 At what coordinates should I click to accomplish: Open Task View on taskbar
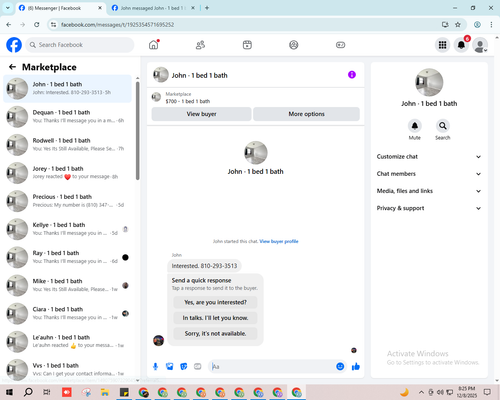47,392
